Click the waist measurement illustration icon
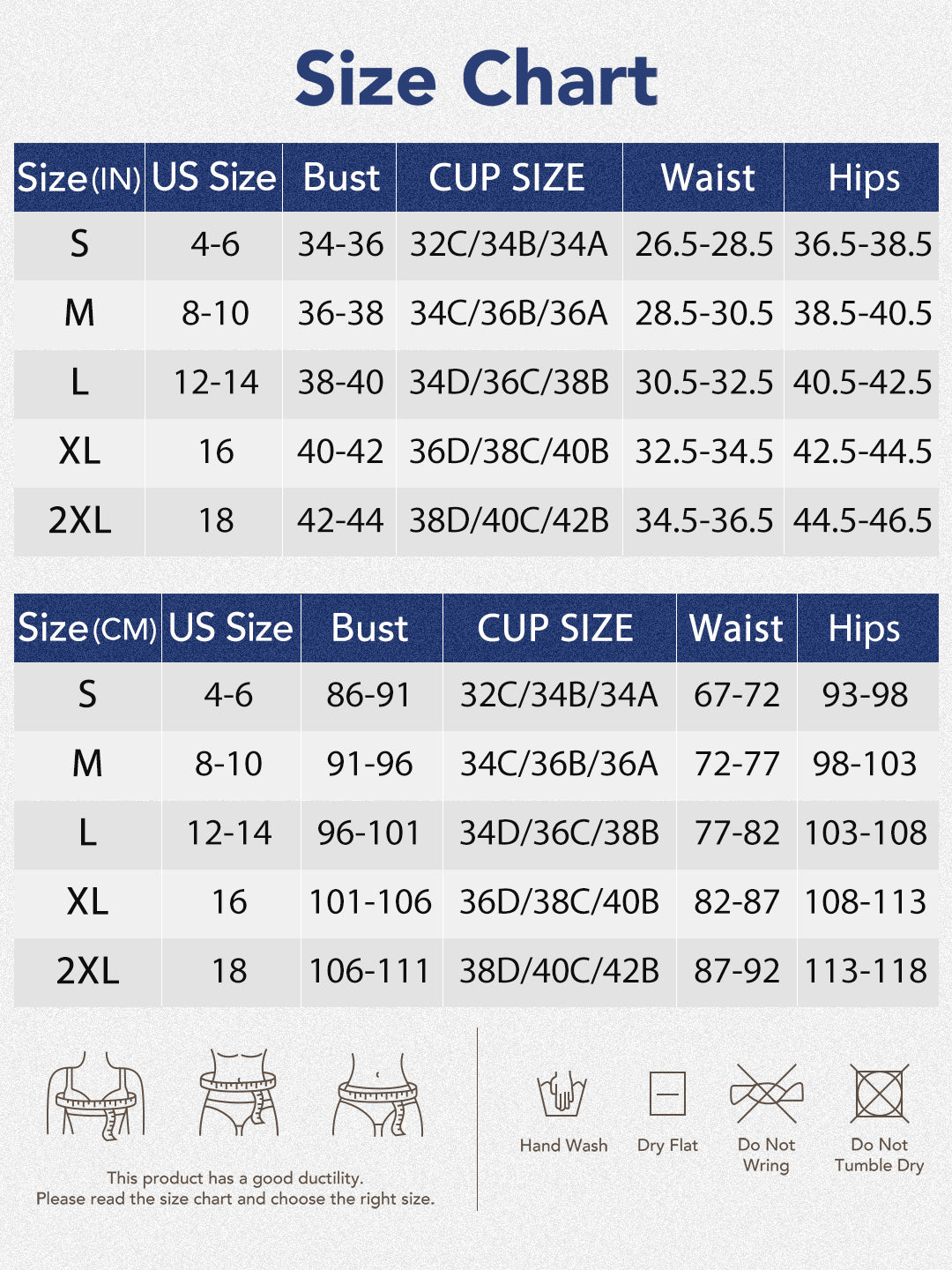952x1270 pixels. pos(238,1092)
